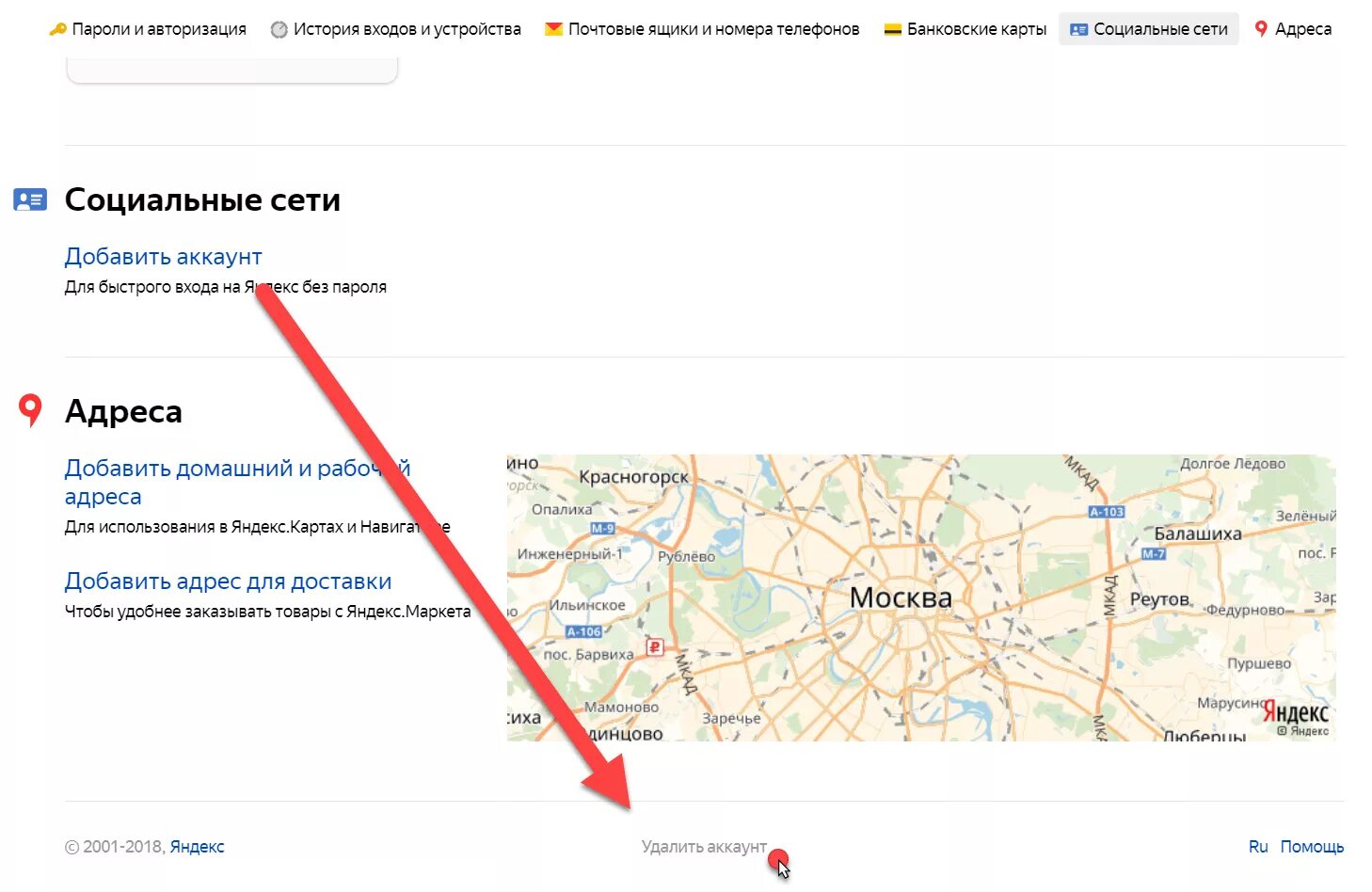Click the Адреса section heading
This screenshot has width=1372, height=892.
pyautogui.click(x=123, y=411)
